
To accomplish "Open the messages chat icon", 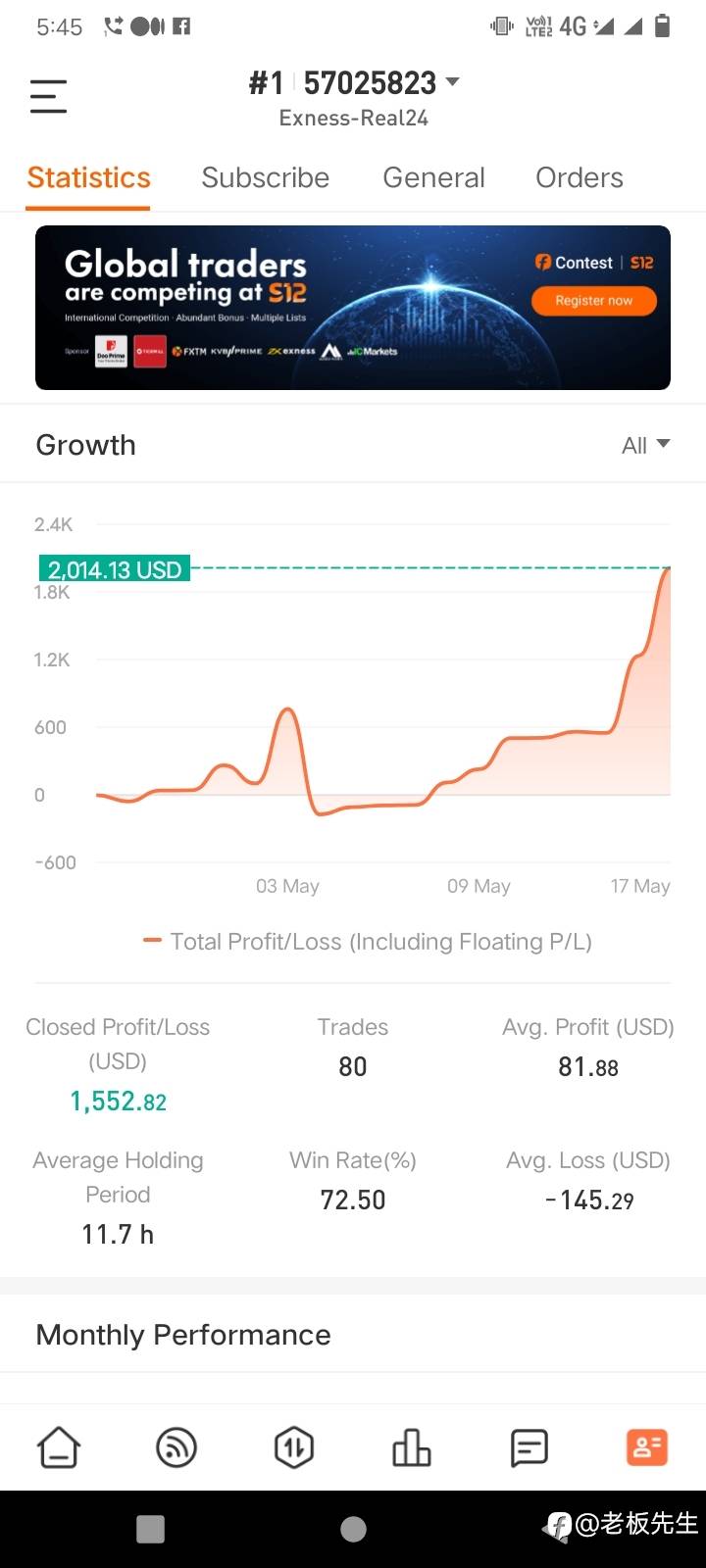I will tap(529, 1447).
